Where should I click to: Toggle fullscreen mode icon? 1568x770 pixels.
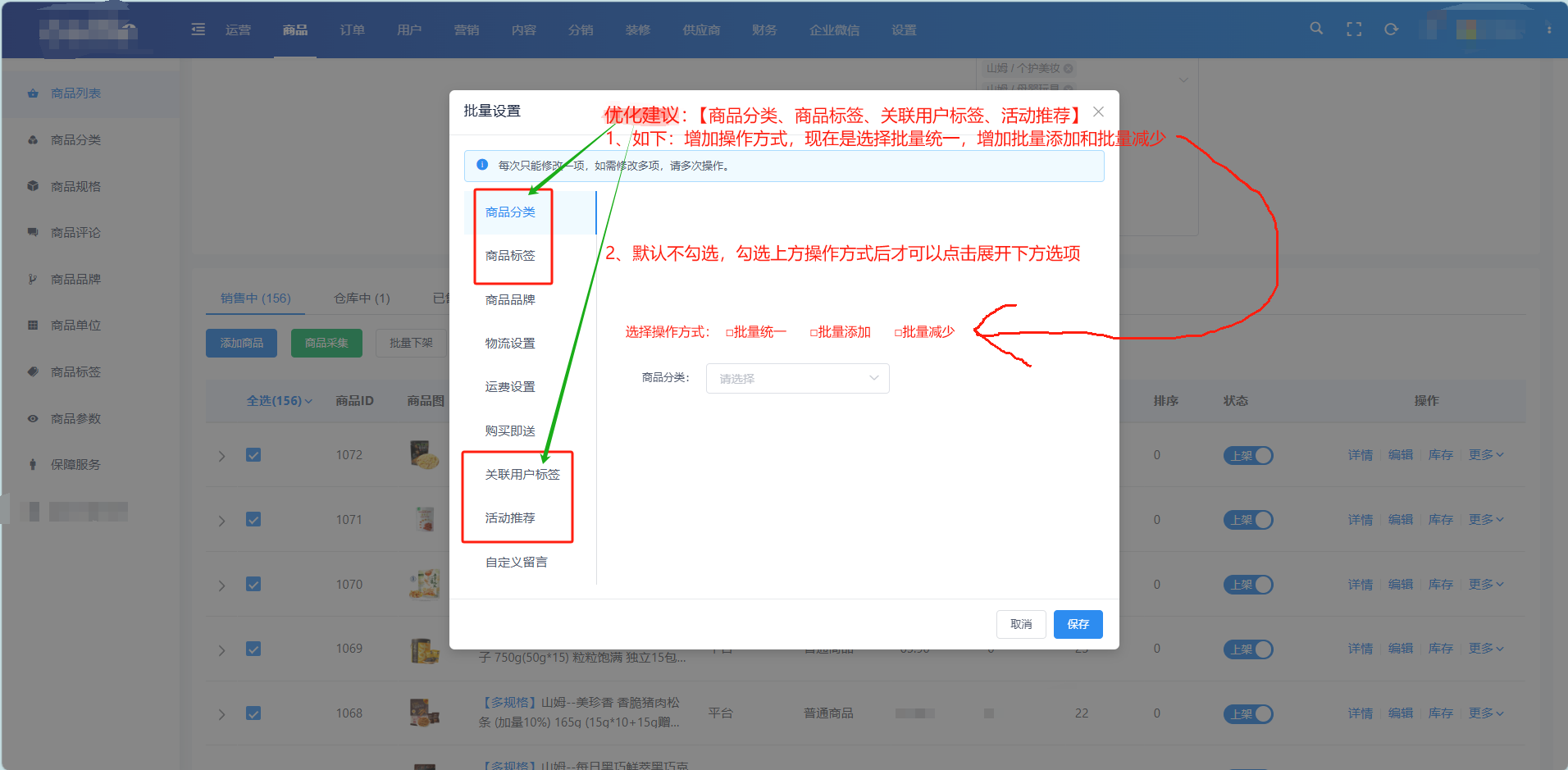click(x=1354, y=30)
